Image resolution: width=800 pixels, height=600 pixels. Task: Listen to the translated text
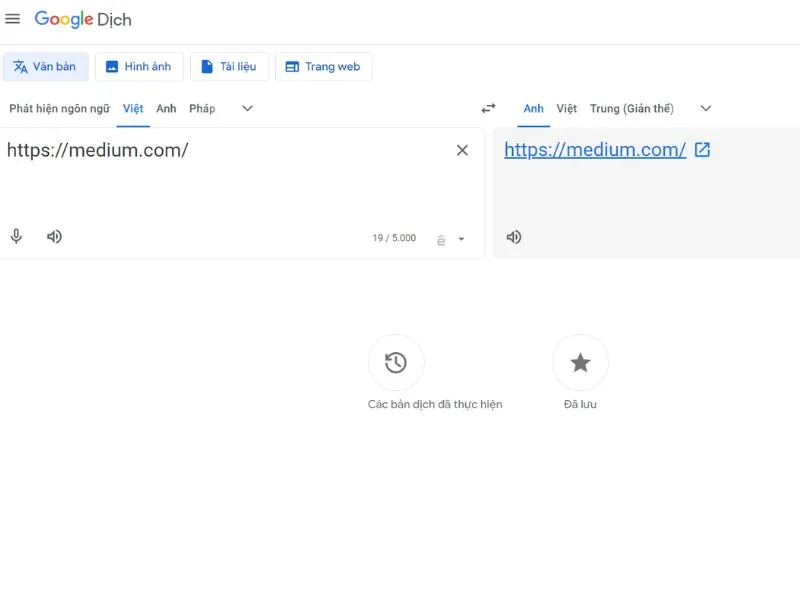pyautogui.click(x=514, y=237)
